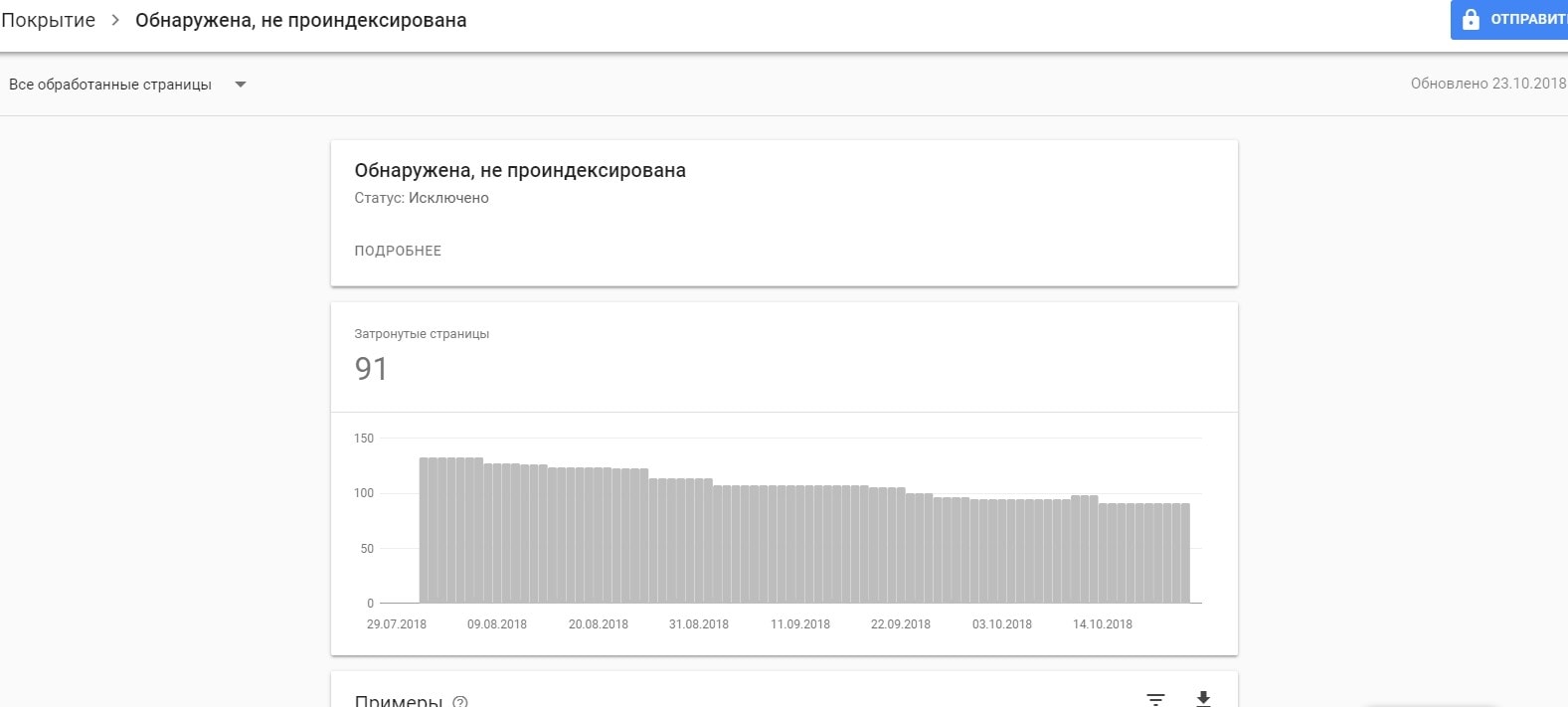Click the Обновлено 23.10.2018 timestamp
The height and width of the screenshot is (707, 1568).
tap(1487, 84)
